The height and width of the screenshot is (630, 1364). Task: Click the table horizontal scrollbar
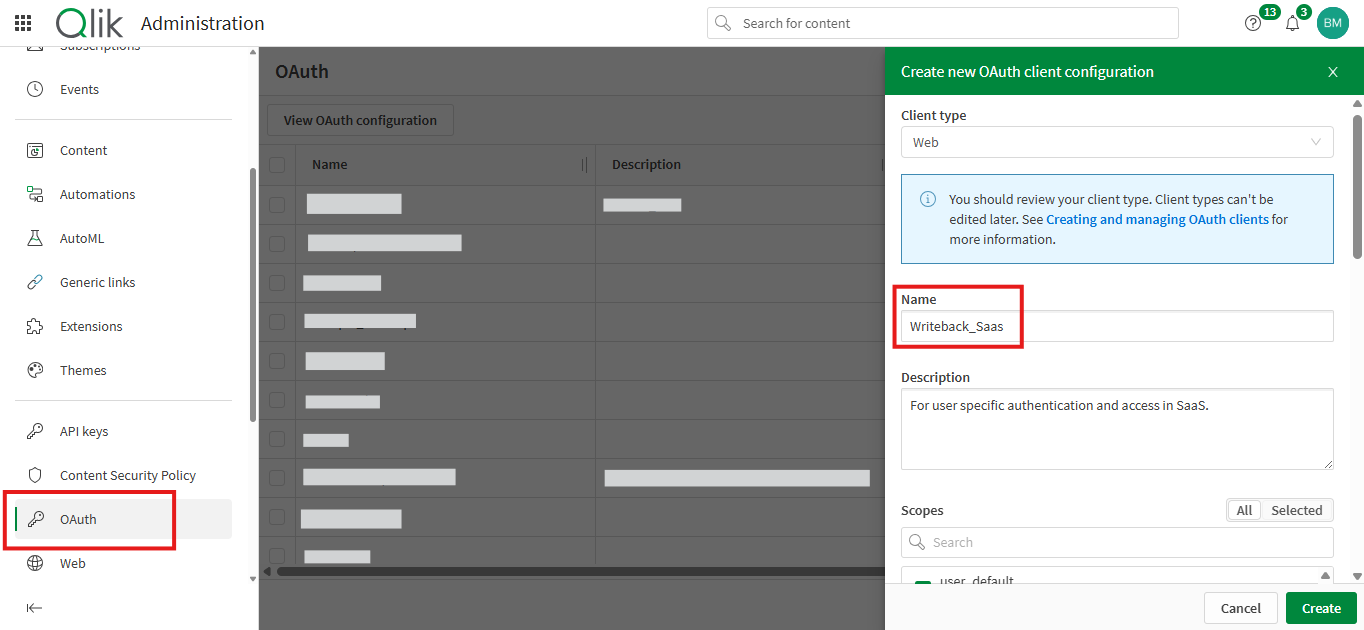(580, 572)
